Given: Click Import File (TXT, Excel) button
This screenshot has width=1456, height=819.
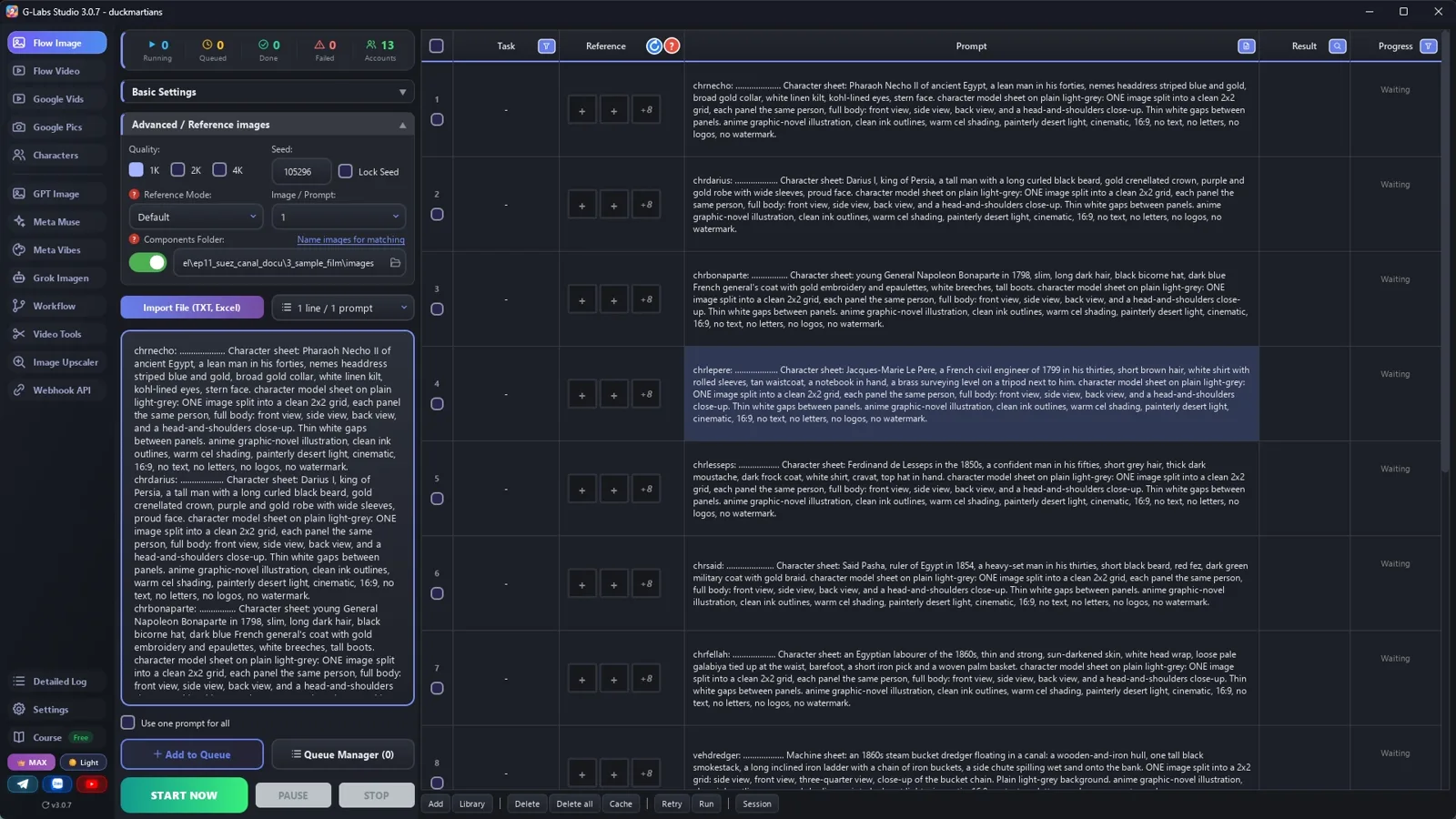Looking at the screenshot, I should click(x=192, y=308).
